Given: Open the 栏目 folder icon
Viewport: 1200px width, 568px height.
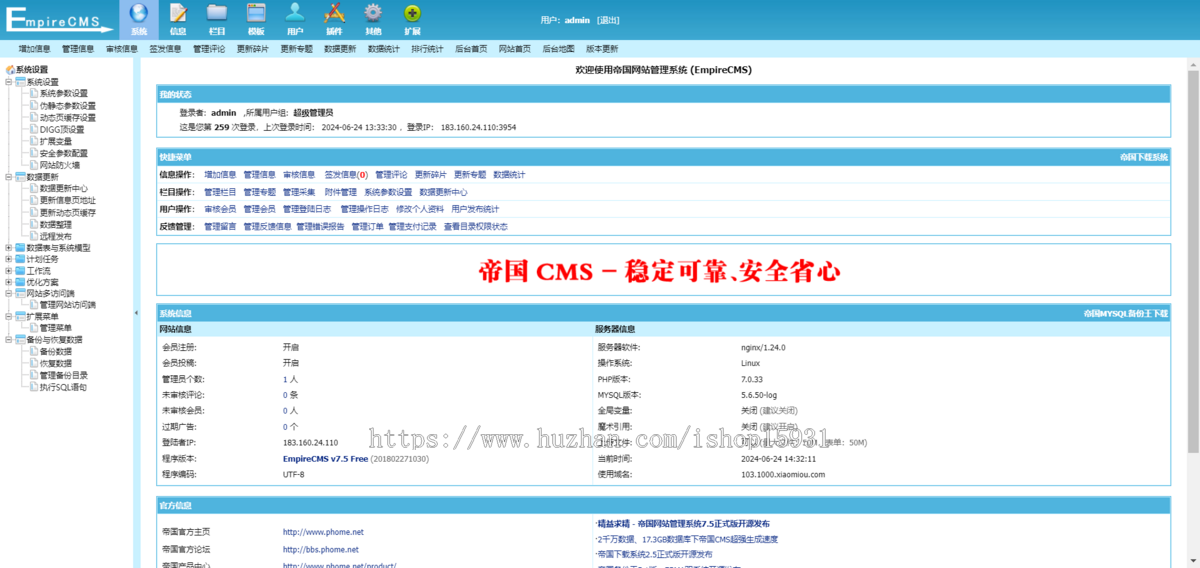Looking at the screenshot, I should [217, 14].
